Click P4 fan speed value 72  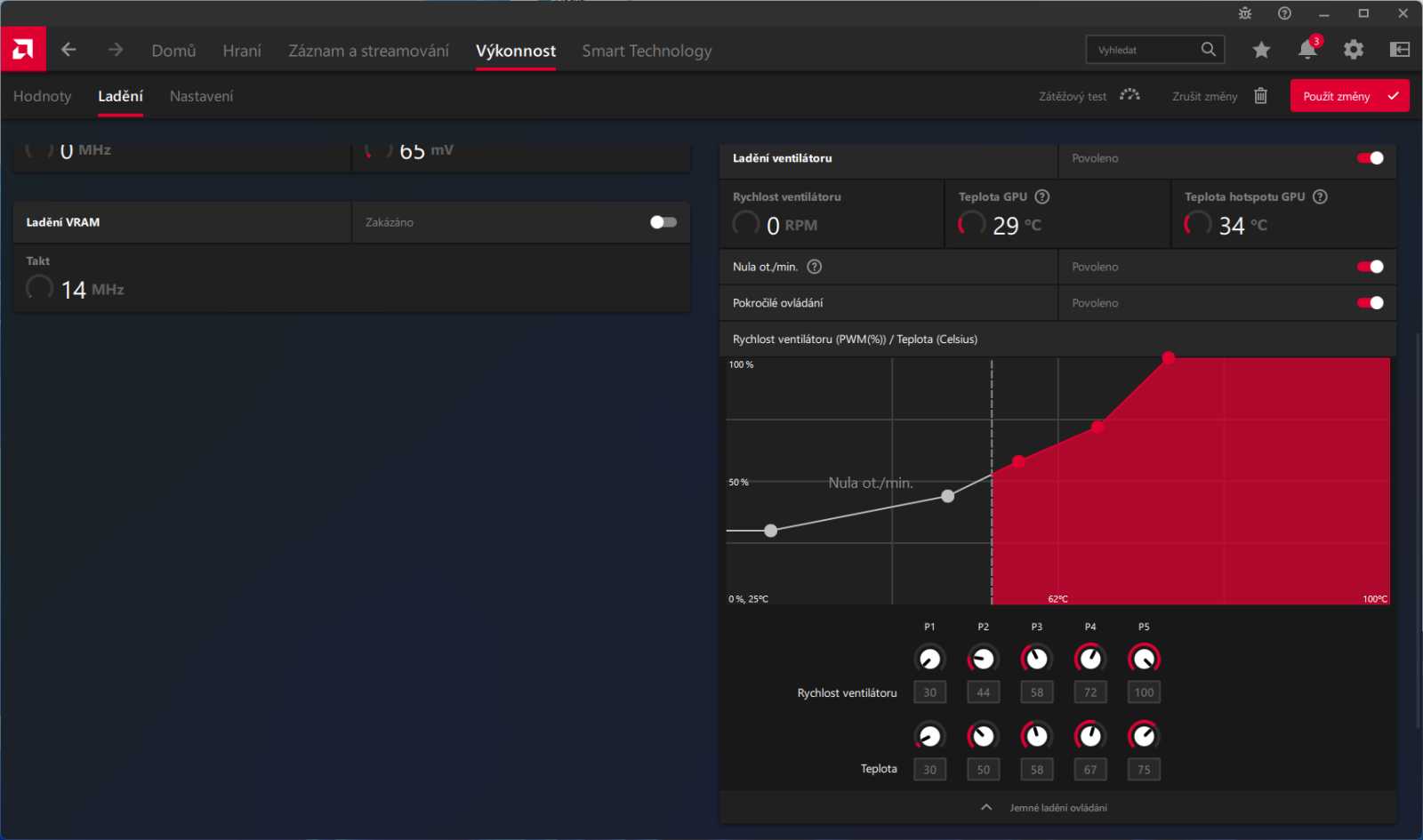coord(1090,692)
